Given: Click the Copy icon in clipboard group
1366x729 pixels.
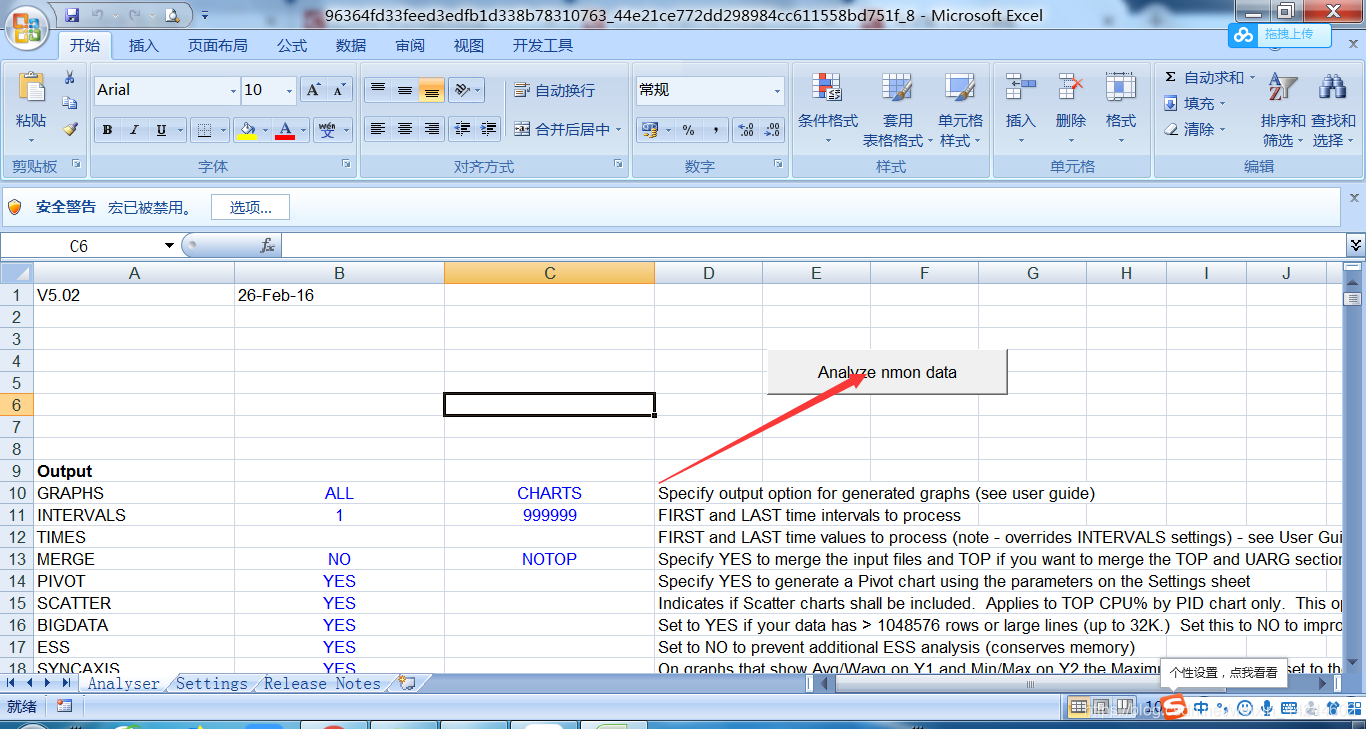Looking at the screenshot, I should click(70, 103).
